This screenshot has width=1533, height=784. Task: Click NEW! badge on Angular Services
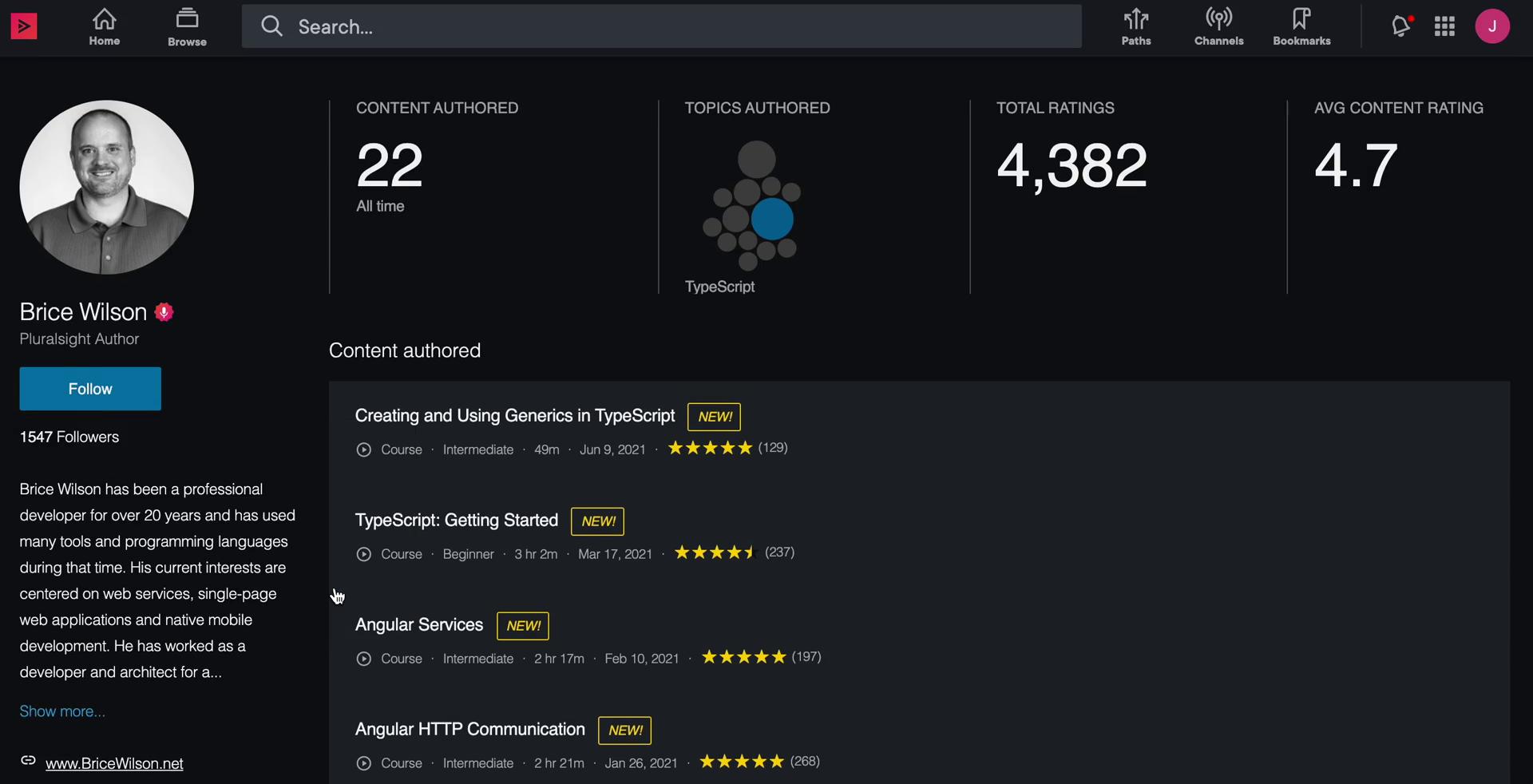coord(524,626)
